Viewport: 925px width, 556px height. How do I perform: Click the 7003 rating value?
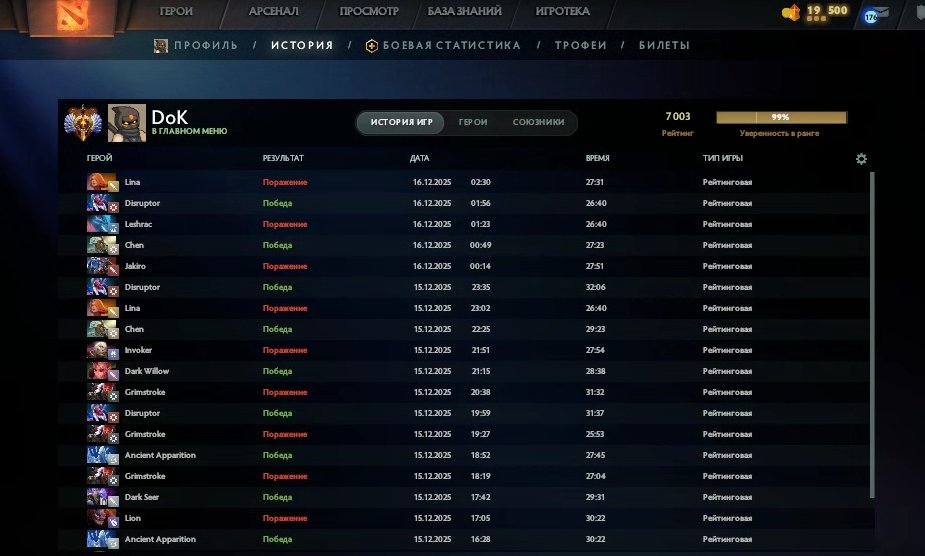(678, 116)
